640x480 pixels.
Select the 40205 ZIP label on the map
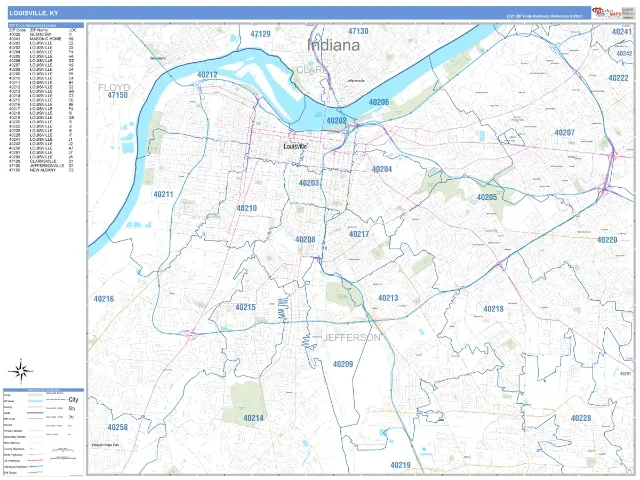[487, 197]
